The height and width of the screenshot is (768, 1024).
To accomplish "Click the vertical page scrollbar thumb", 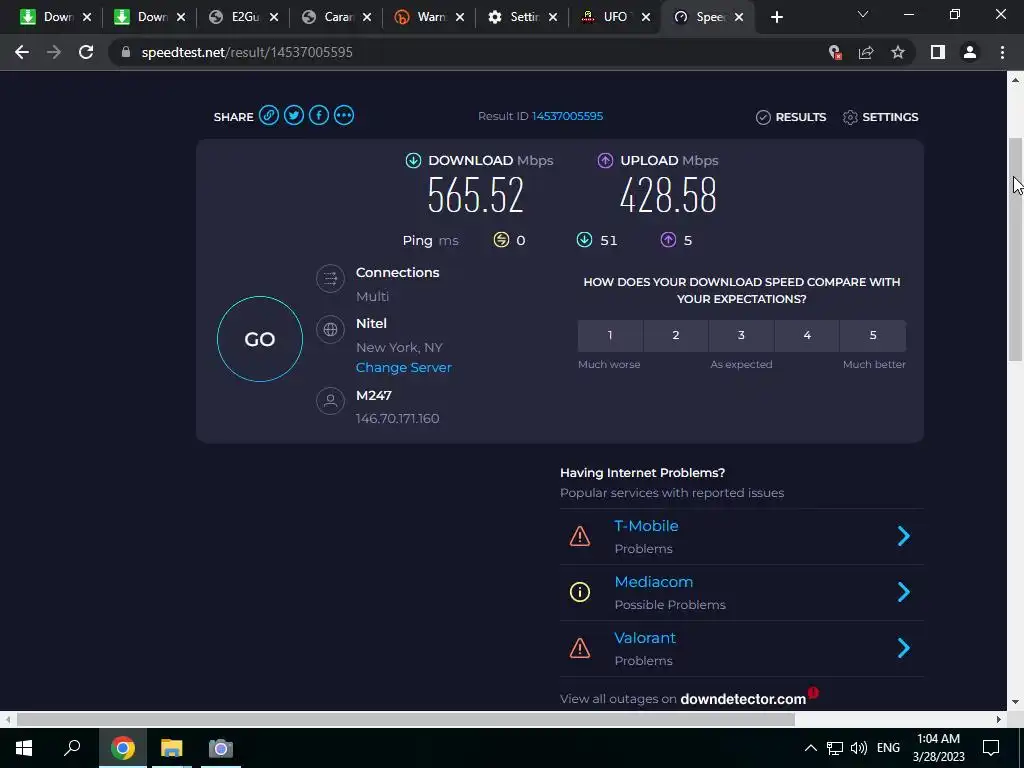I will coord(1015,249).
